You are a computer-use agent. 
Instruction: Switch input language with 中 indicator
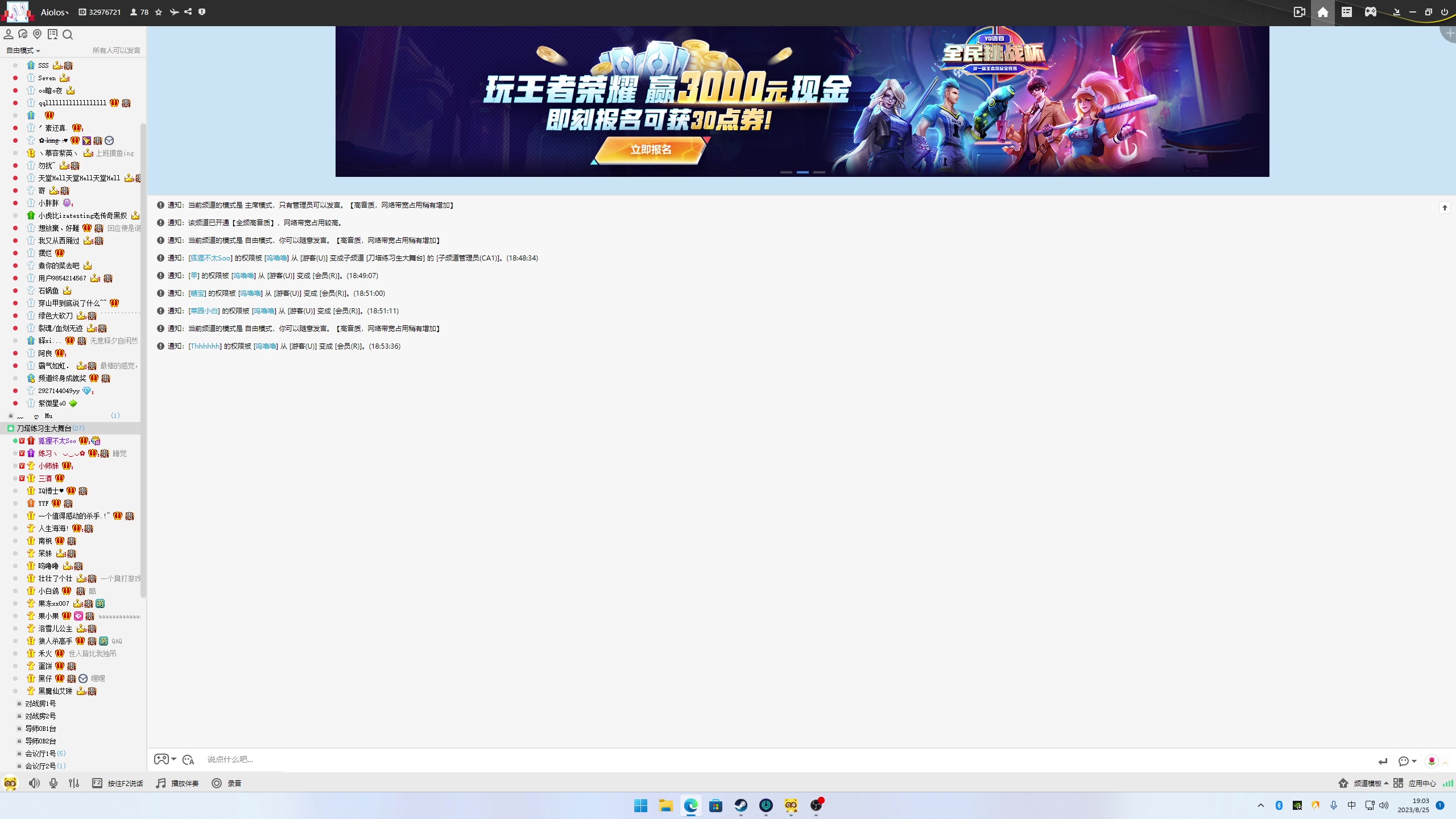tap(1352, 805)
